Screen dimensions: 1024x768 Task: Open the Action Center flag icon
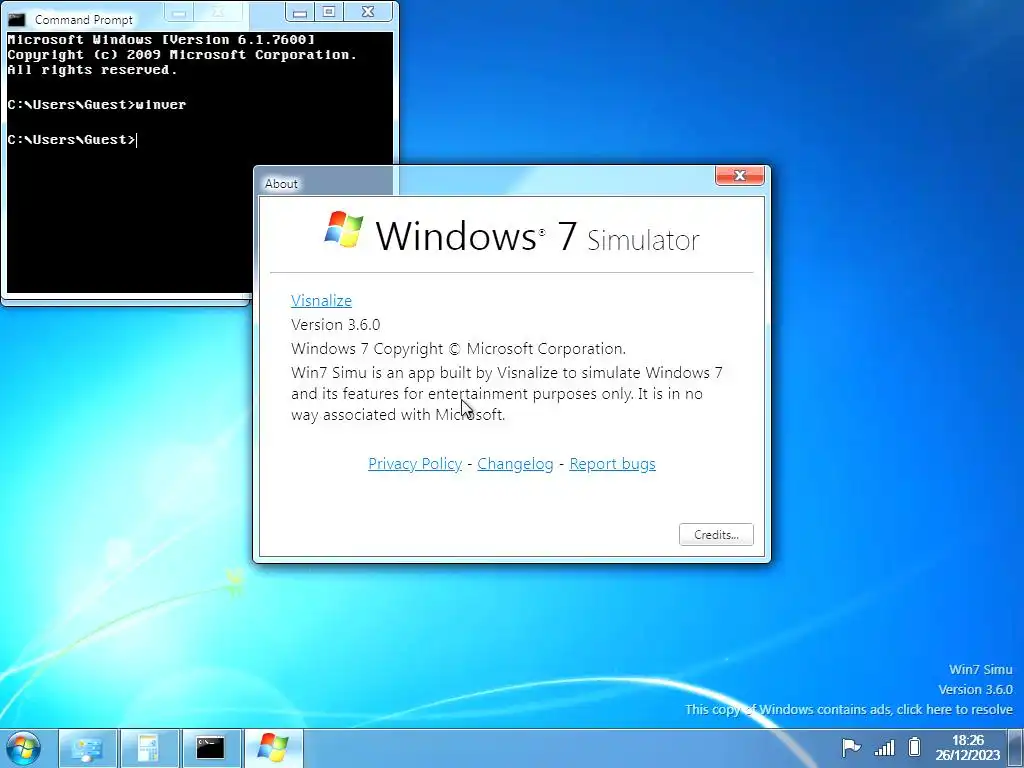(851, 748)
